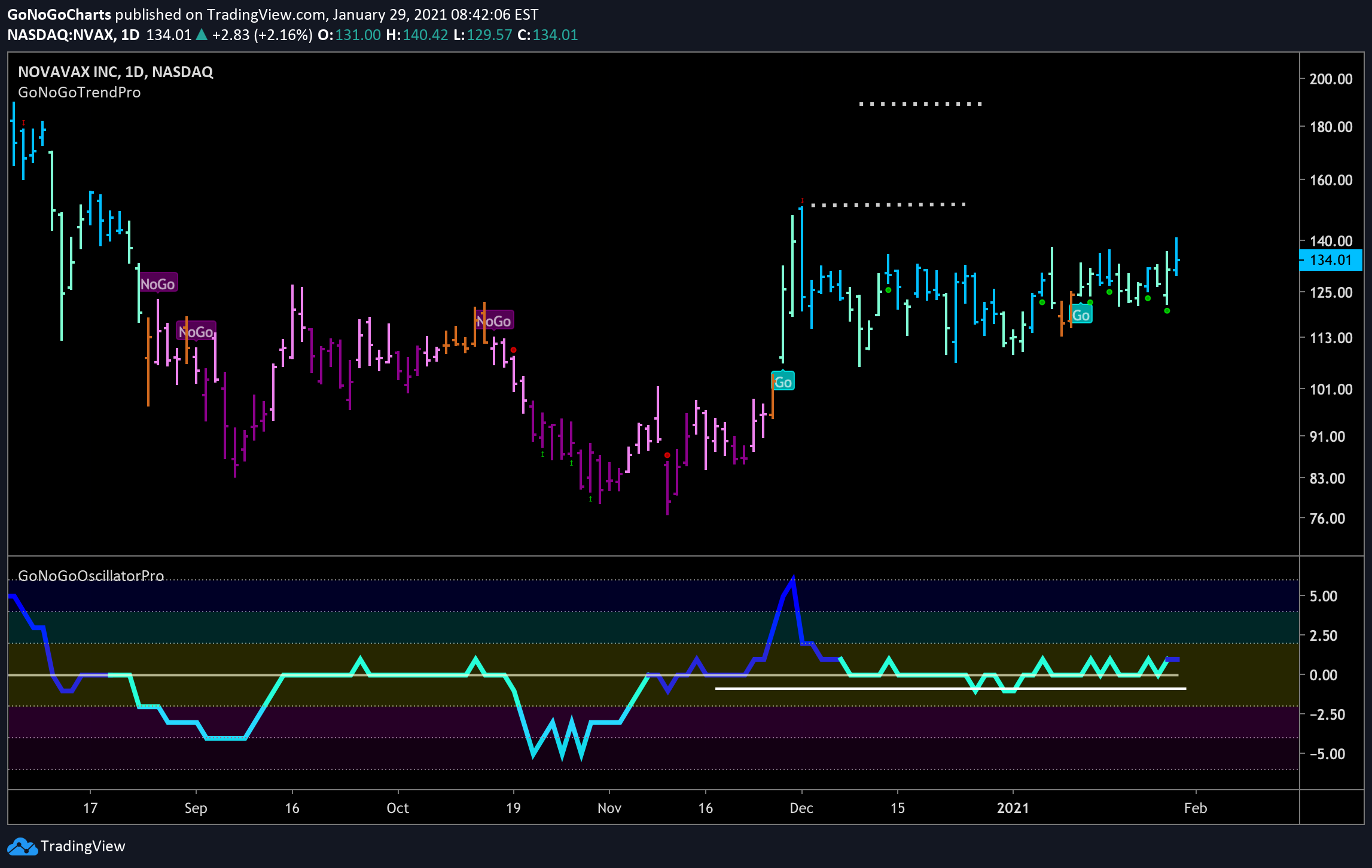
Task: Click the Go signal label near December
Action: click(x=783, y=381)
